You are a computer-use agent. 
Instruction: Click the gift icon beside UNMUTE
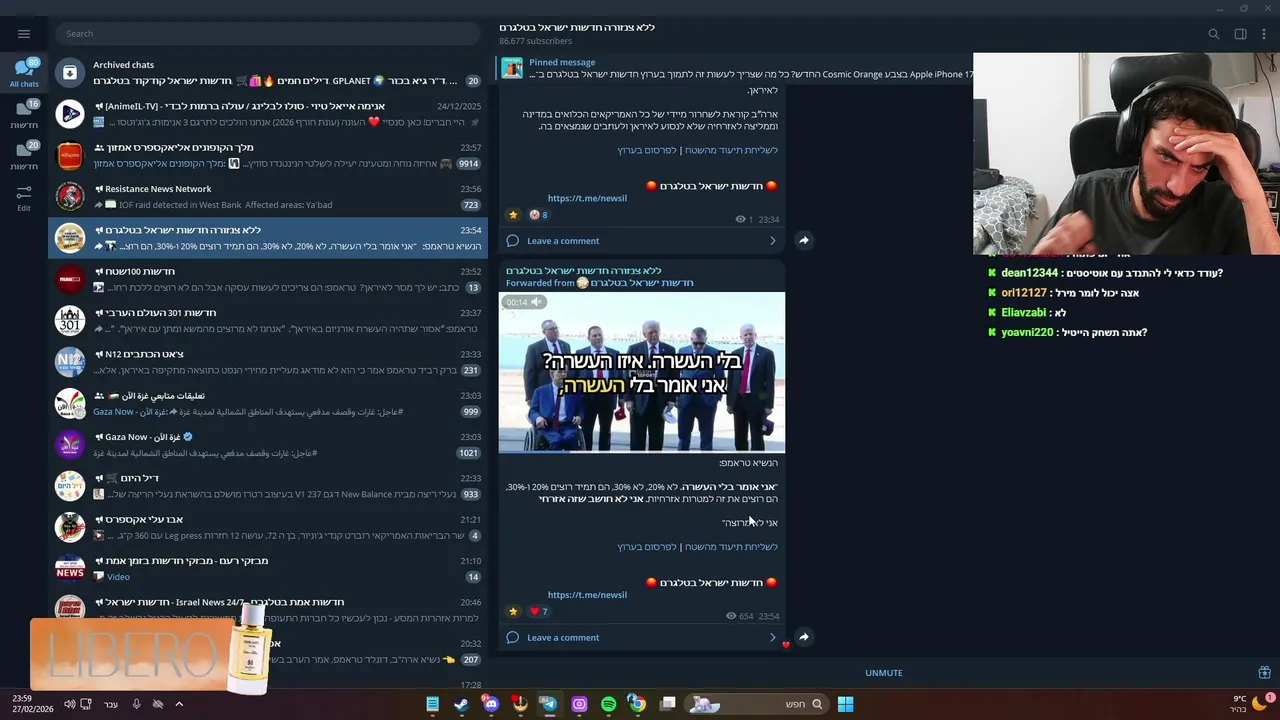1264,673
